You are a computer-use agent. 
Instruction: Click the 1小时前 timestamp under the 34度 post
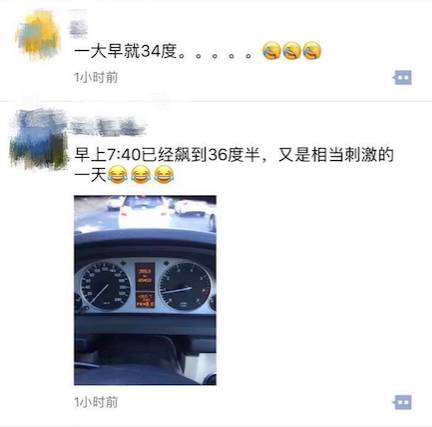coord(96,78)
